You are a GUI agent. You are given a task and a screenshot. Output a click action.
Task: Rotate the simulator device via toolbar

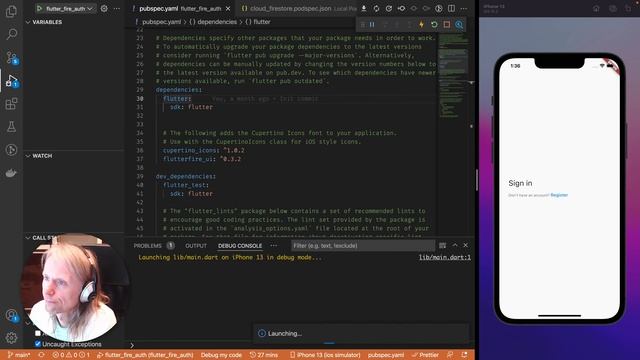point(629,8)
